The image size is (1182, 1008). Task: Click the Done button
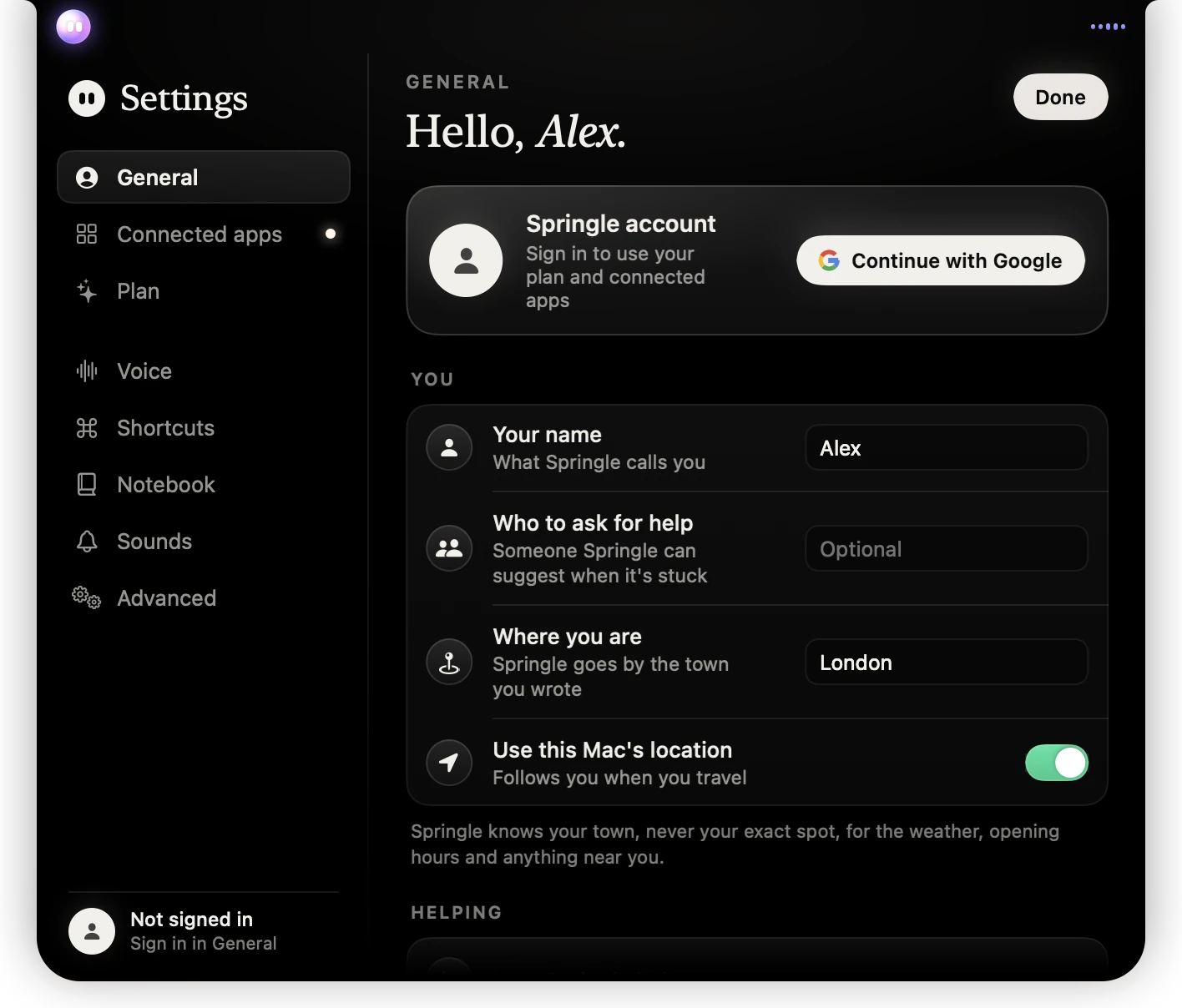(x=1061, y=97)
